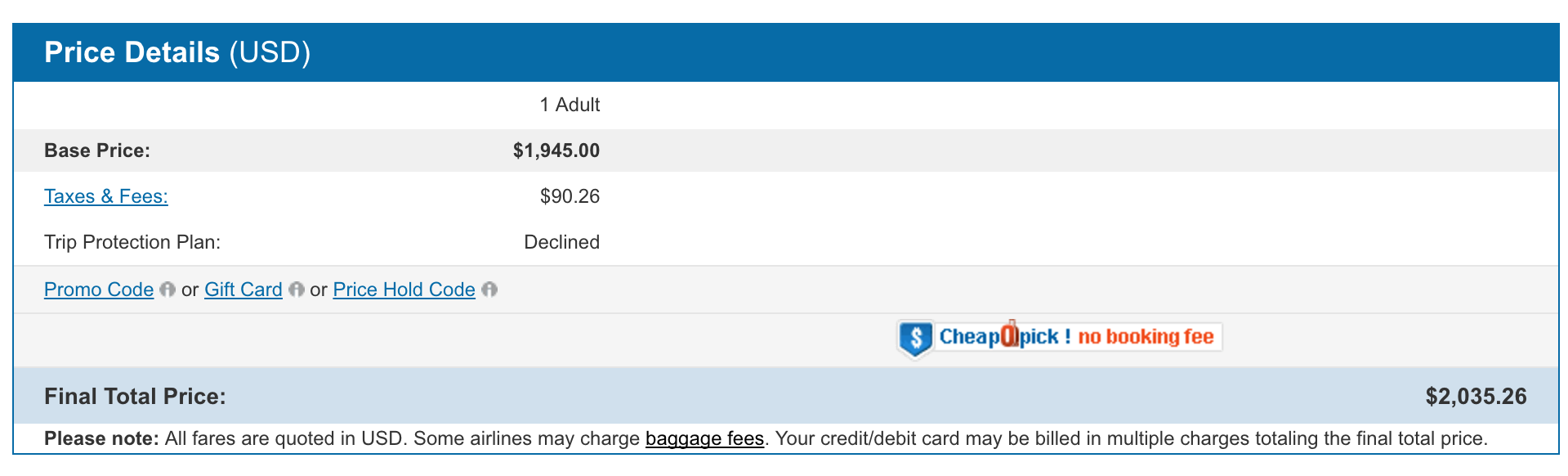Open the Taxes & Fees breakdown link
The width and height of the screenshot is (1568, 476).
pyautogui.click(x=106, y=196)
